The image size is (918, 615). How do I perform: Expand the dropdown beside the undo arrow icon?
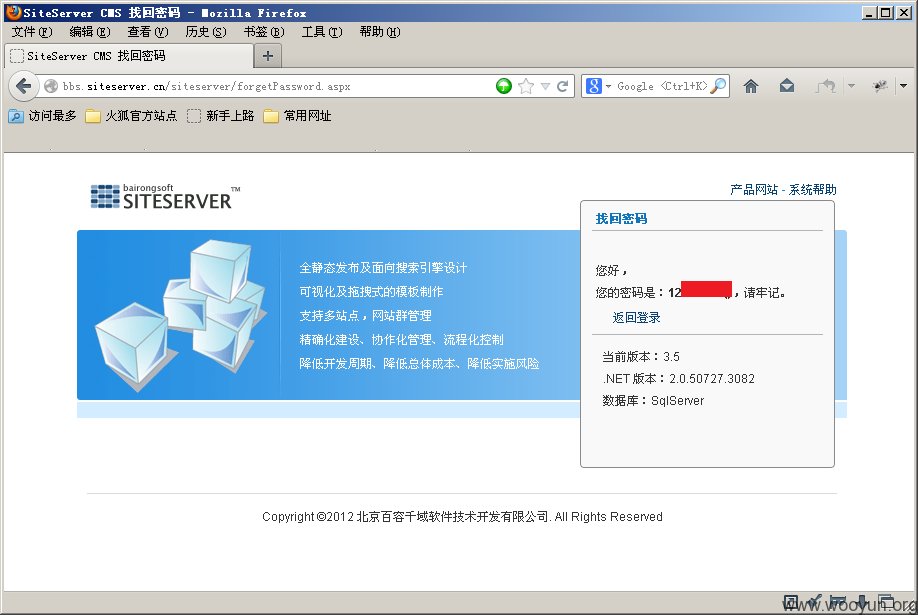[x=851, y=86]
